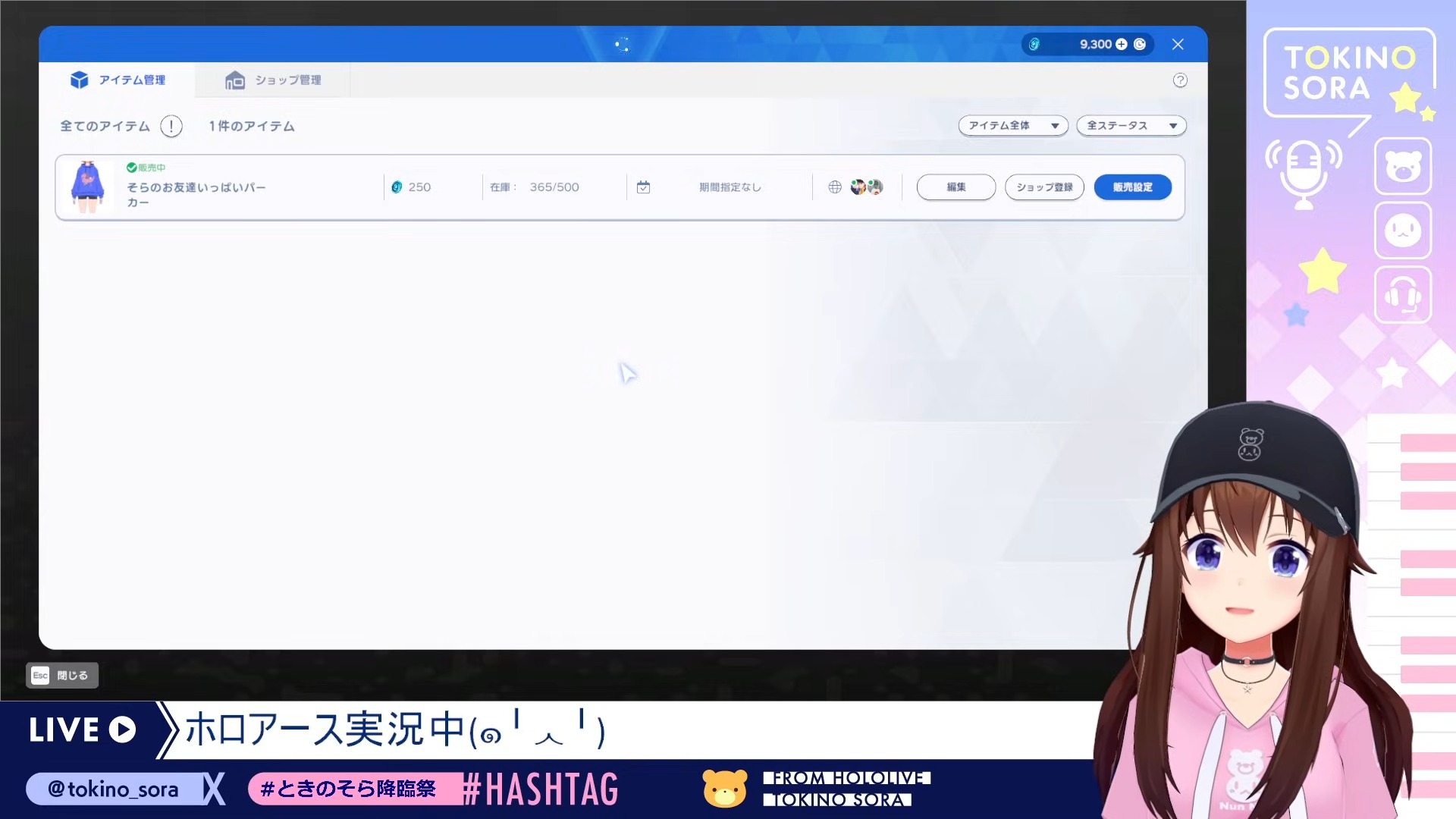Image resolution: width=1456 pixels, height=819 pixels.
Task: Click the microphone icon on overlay
Action: [x=1304, y=174]
